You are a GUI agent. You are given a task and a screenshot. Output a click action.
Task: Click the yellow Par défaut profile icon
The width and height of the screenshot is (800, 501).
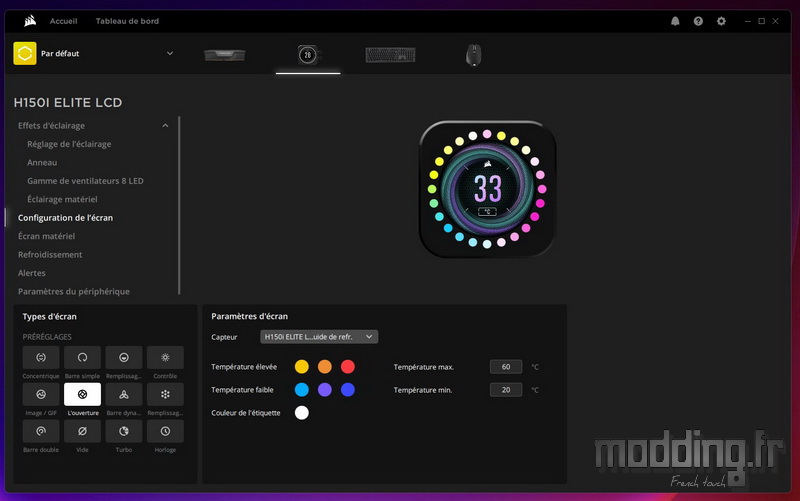[24, 53]
